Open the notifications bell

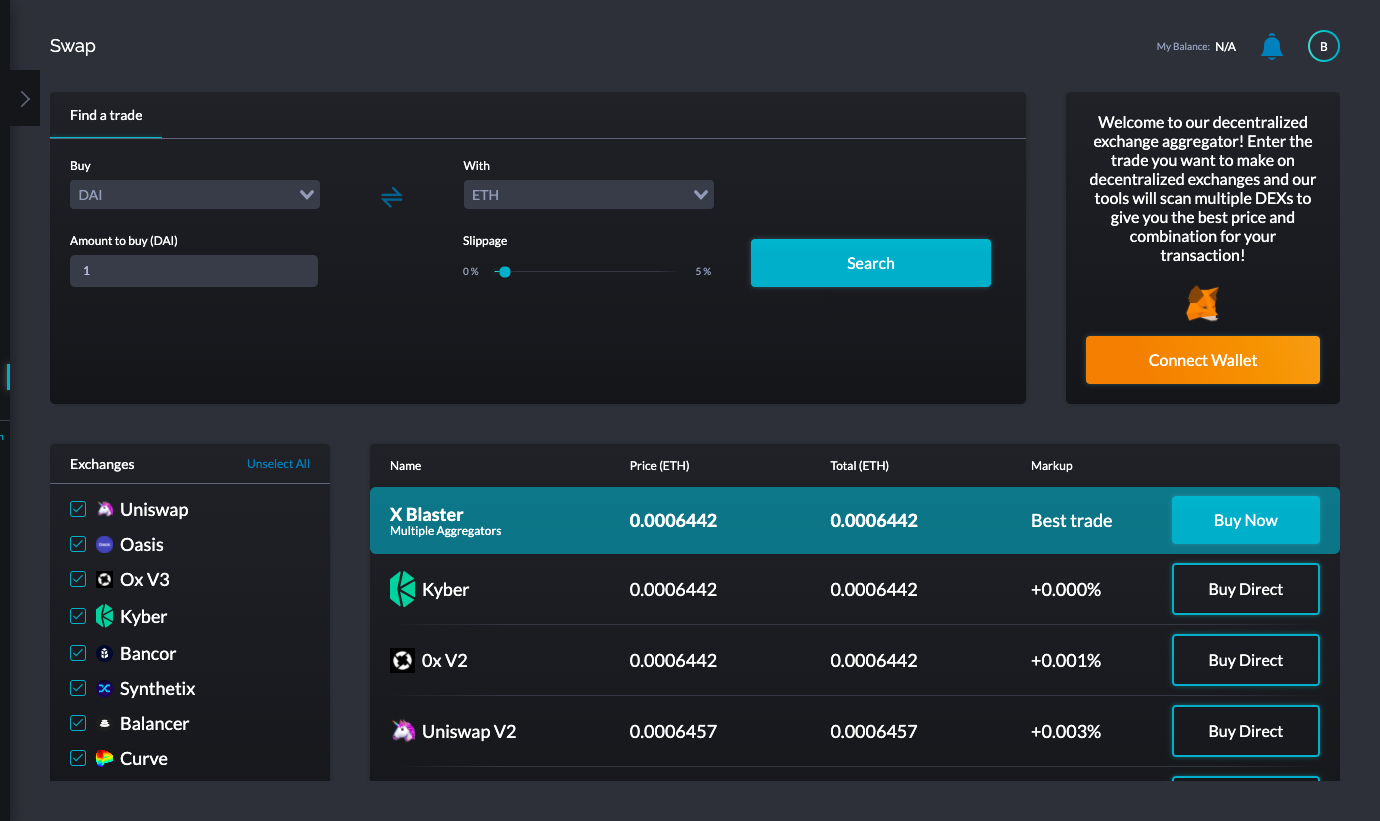click(x=1272, y=46)
